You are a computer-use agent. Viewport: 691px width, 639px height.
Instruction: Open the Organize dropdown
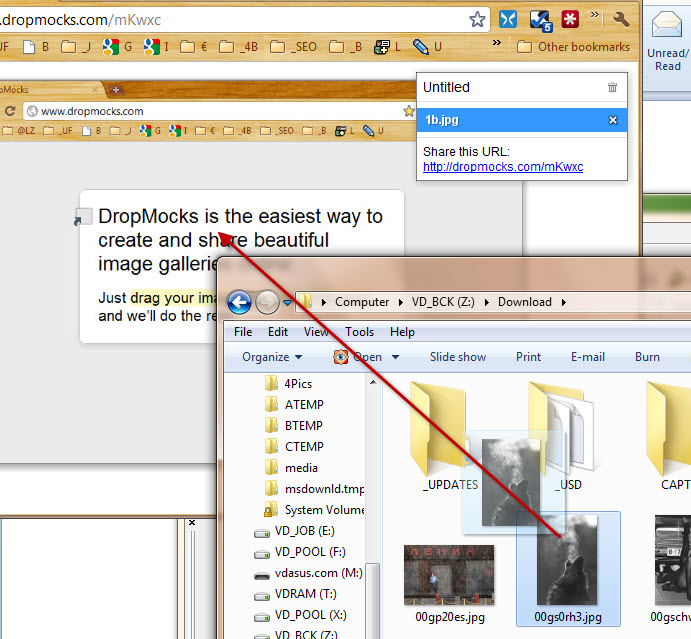tap(272, 357)
